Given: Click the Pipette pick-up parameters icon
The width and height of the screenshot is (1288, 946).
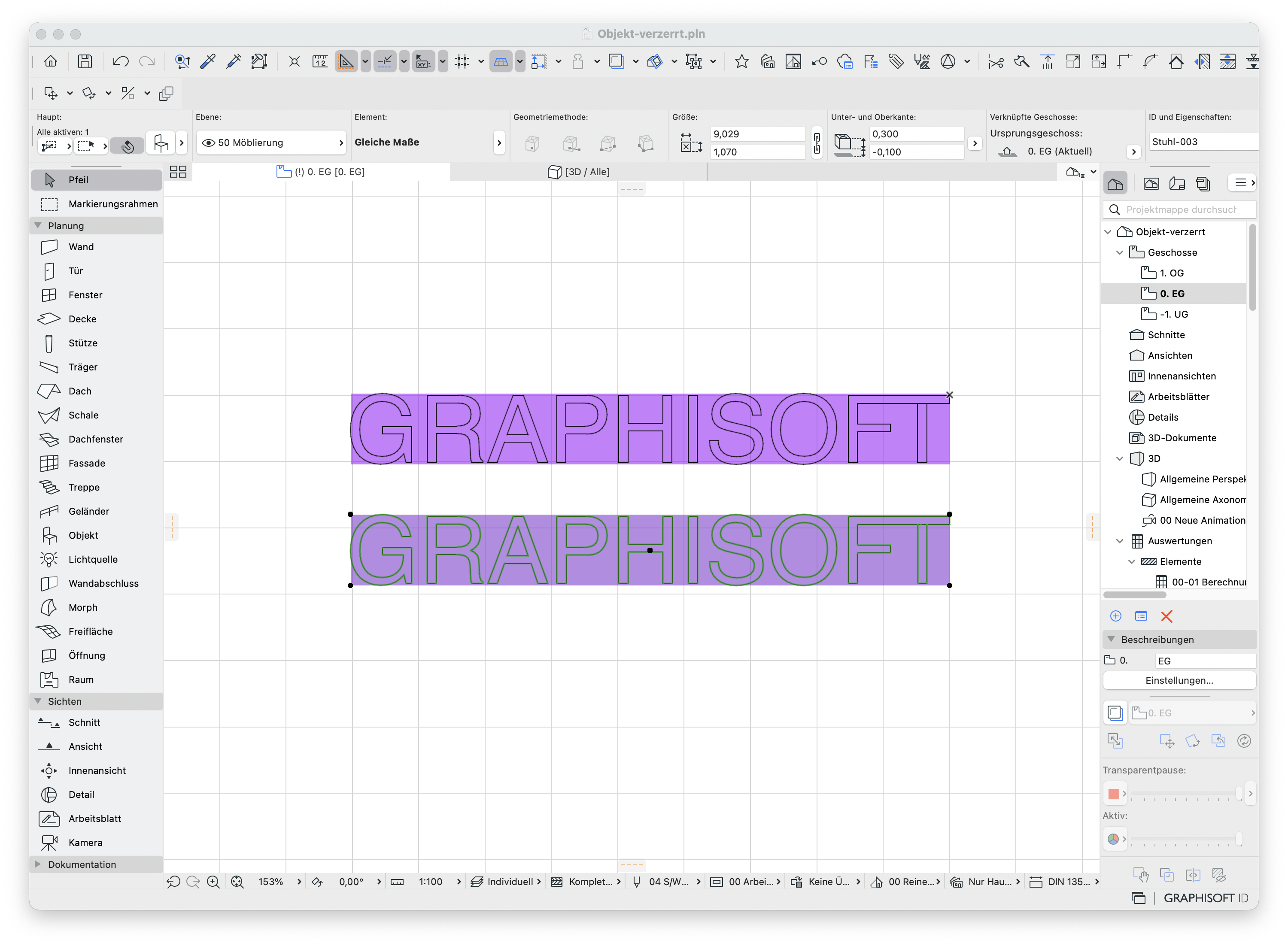Looking at the screenshot, I should point(208,61).
